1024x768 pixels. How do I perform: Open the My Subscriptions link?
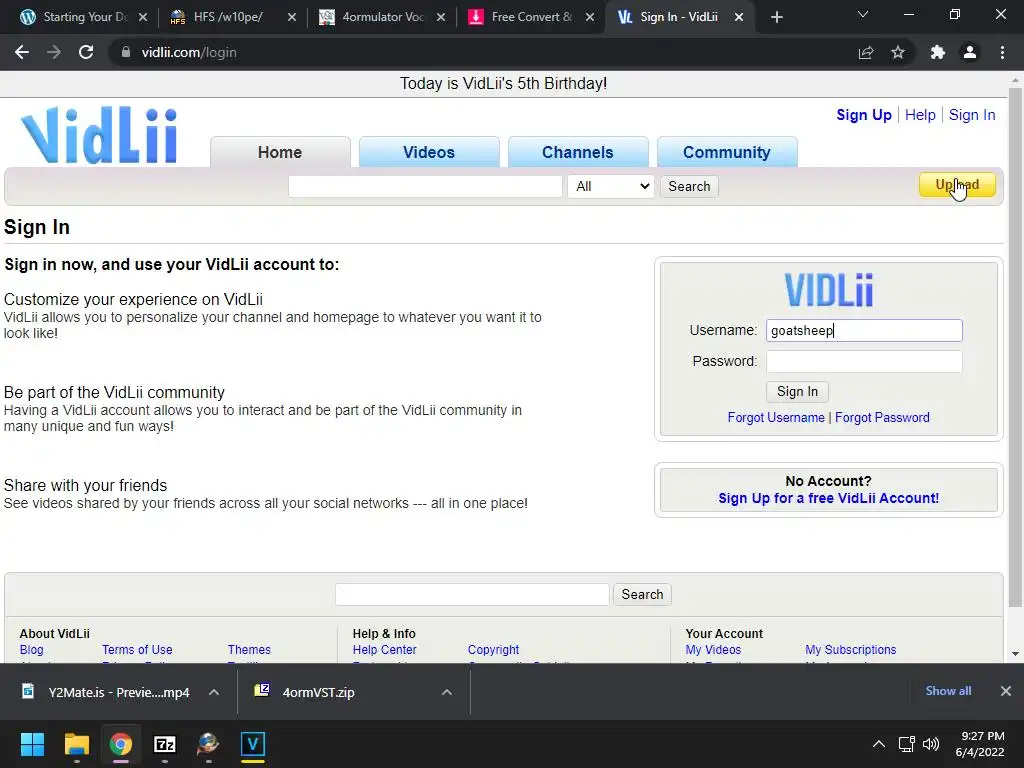[x=850, y=650]
